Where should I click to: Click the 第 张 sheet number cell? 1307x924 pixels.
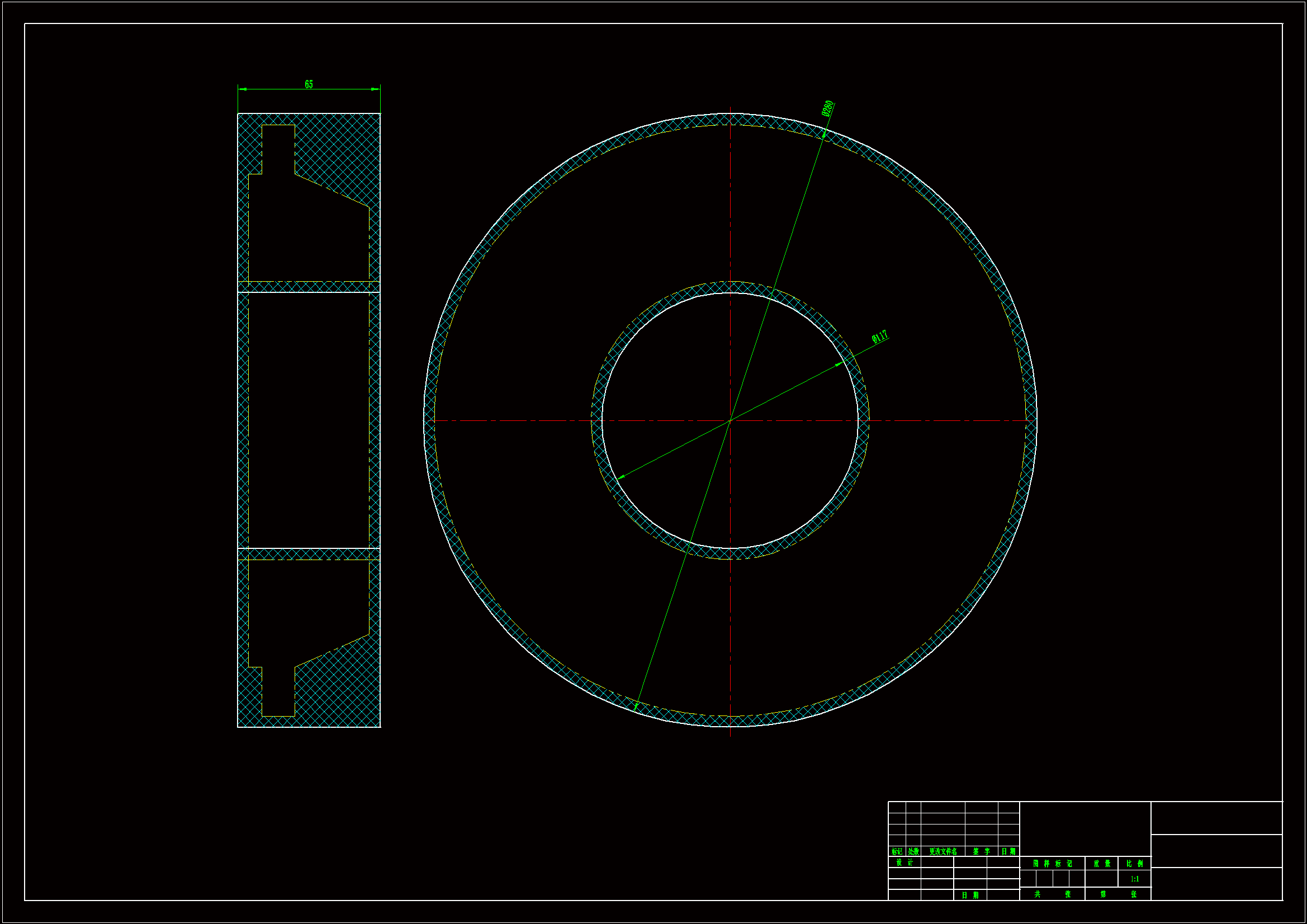point(1118,894)
